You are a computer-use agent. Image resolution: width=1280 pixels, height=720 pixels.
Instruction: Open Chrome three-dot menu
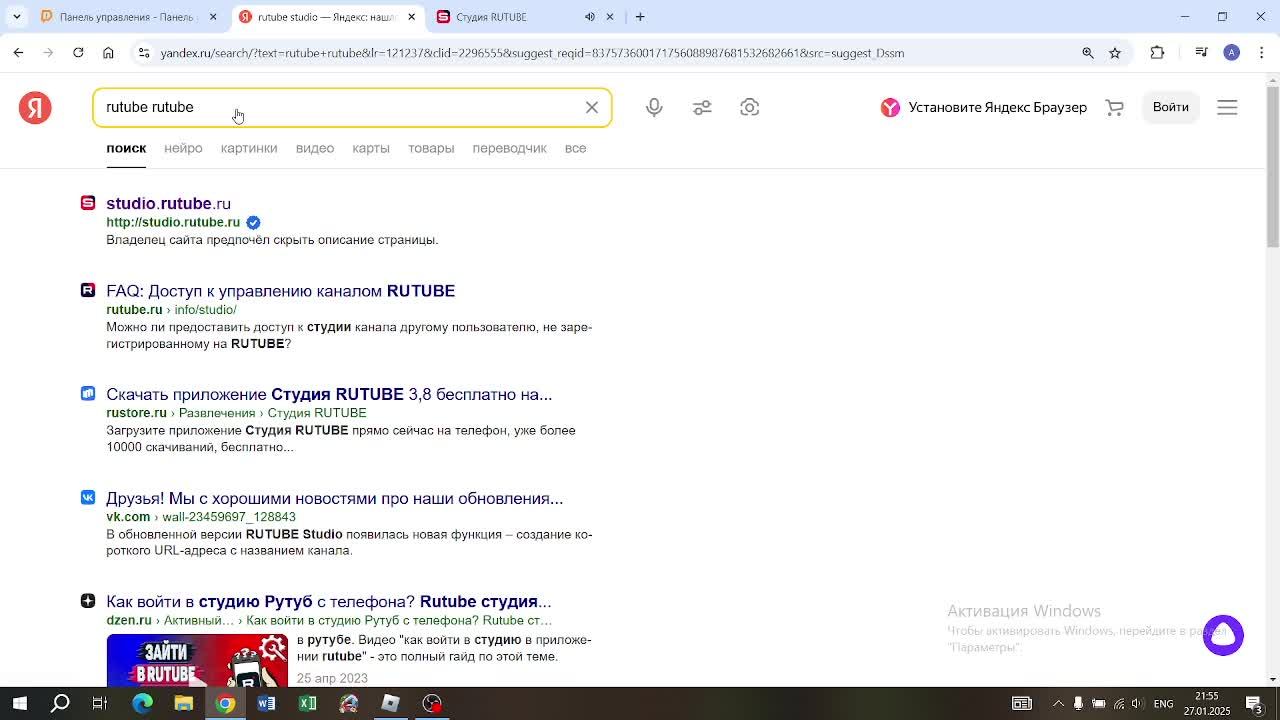pyautogui.click(x=1261, y=53)
